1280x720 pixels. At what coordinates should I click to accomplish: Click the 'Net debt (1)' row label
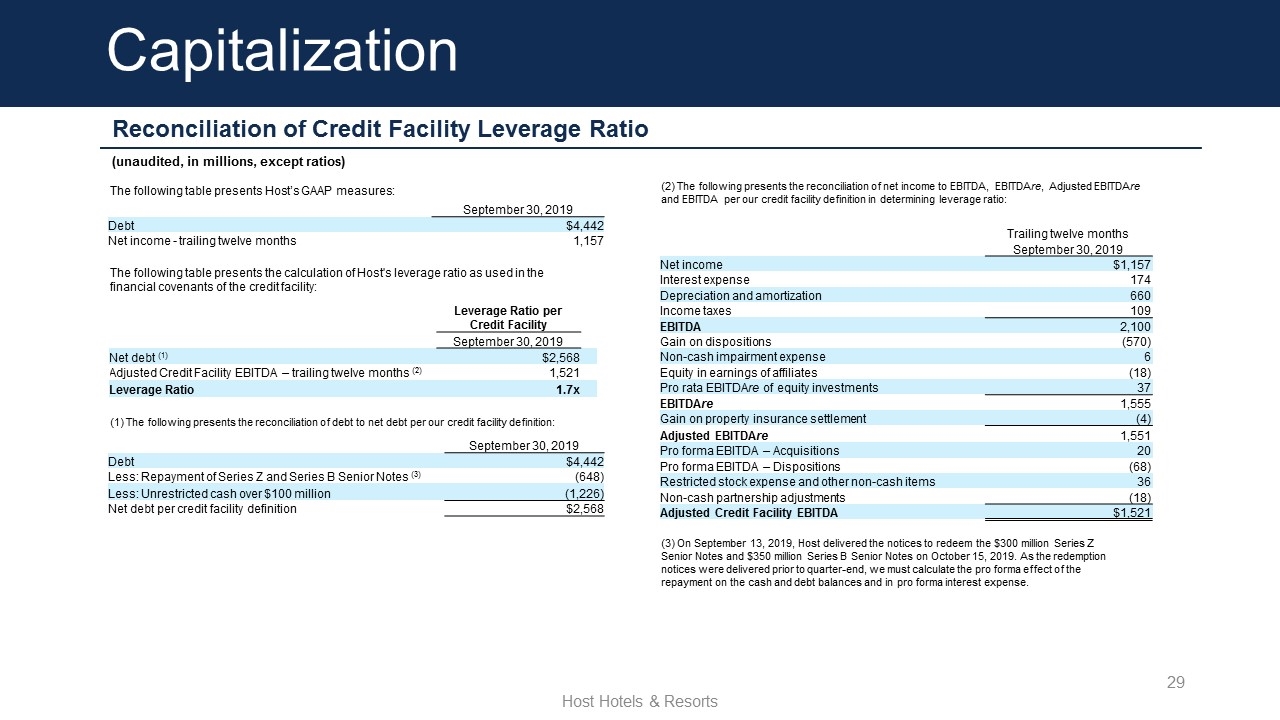(138, 357)
